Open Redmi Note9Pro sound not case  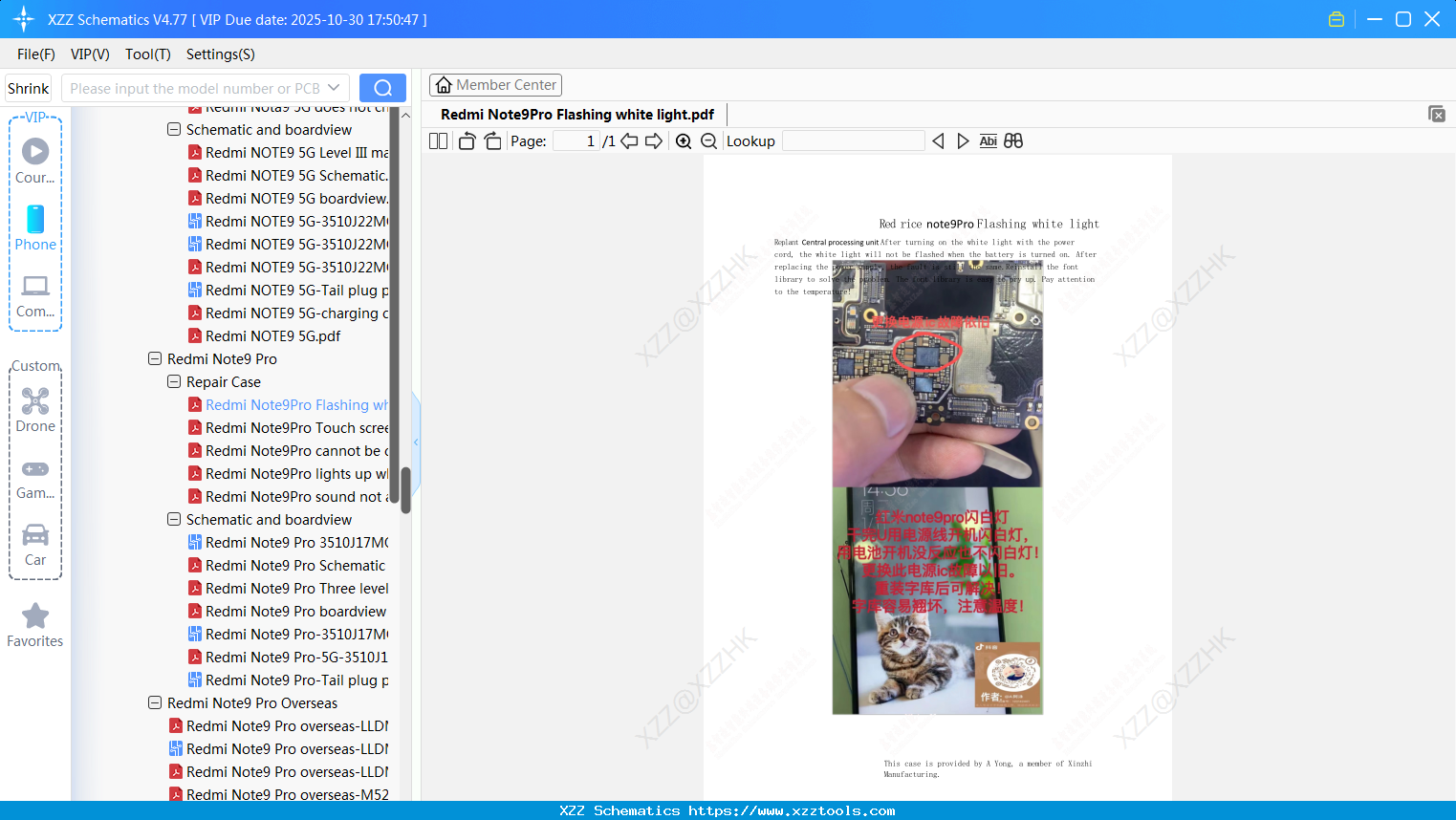coord(288,497)
